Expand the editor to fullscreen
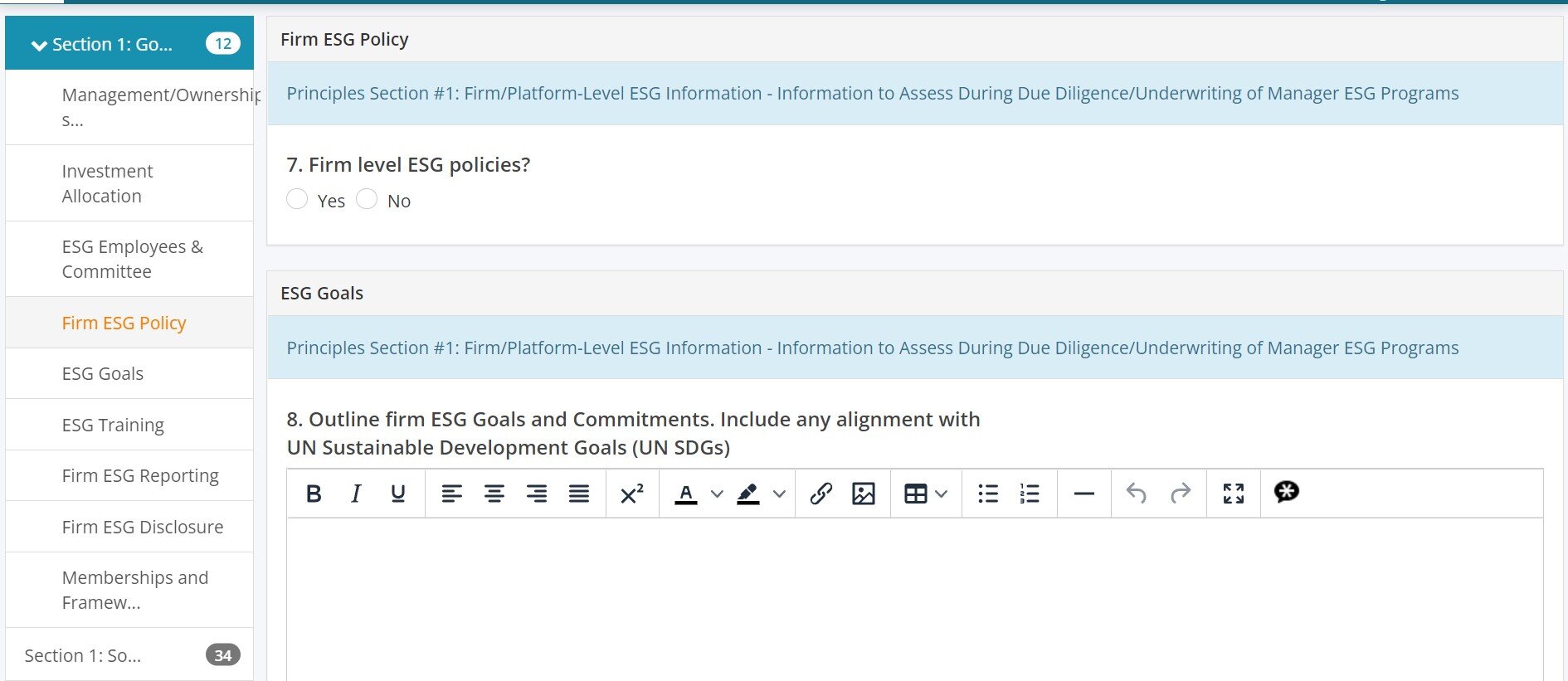Image resolution: width=1568 pixels, height=681 pixels. point(1234,494)
